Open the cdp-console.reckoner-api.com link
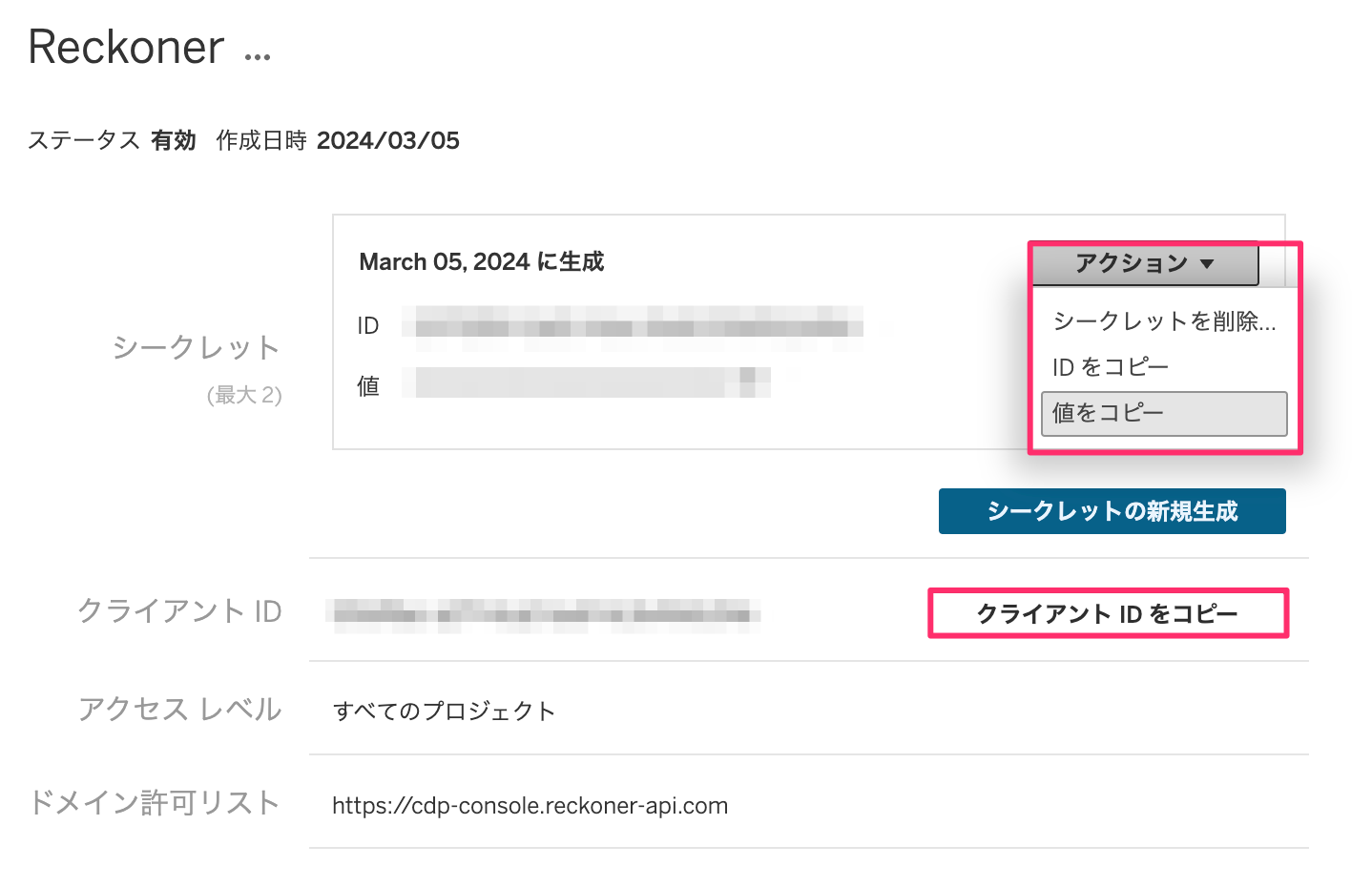Screen dimensions: 1372x887 [x=530, y=804]
